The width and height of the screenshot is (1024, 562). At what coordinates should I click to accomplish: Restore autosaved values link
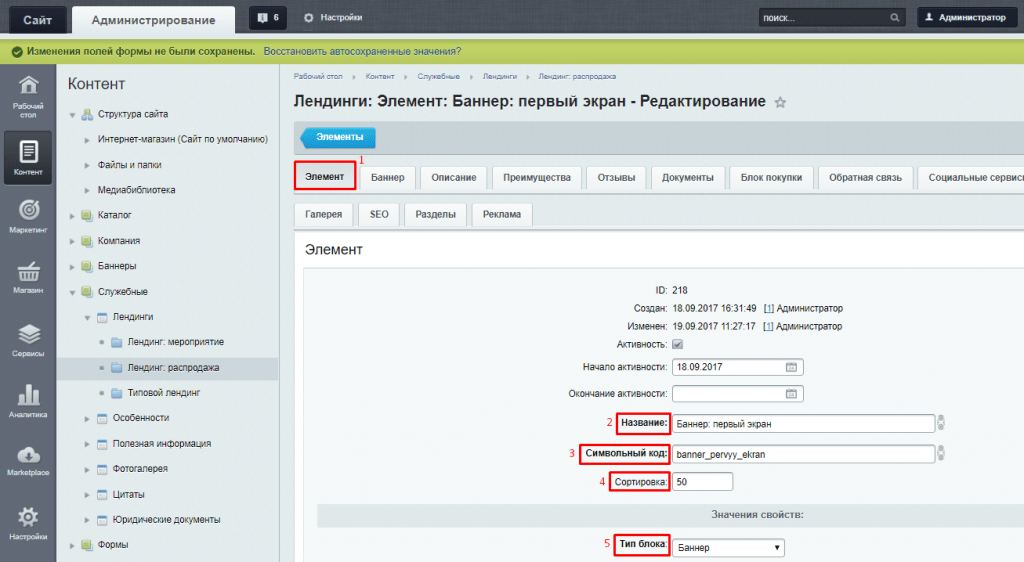[x=362, y=52]
